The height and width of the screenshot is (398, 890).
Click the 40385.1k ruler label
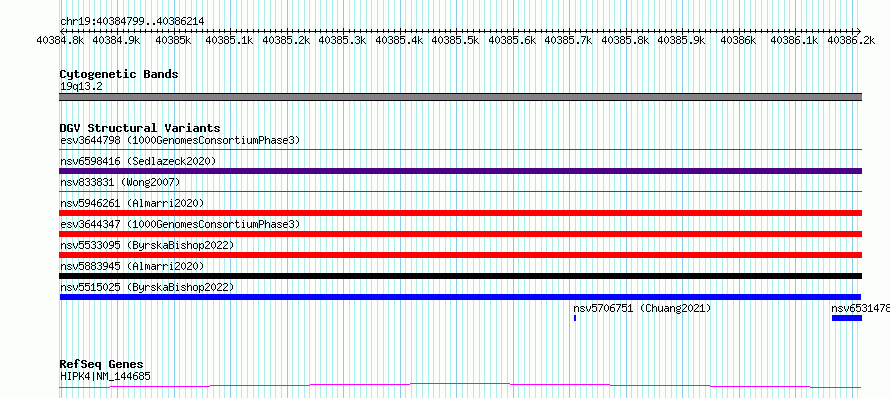click(x=229, y=40)
